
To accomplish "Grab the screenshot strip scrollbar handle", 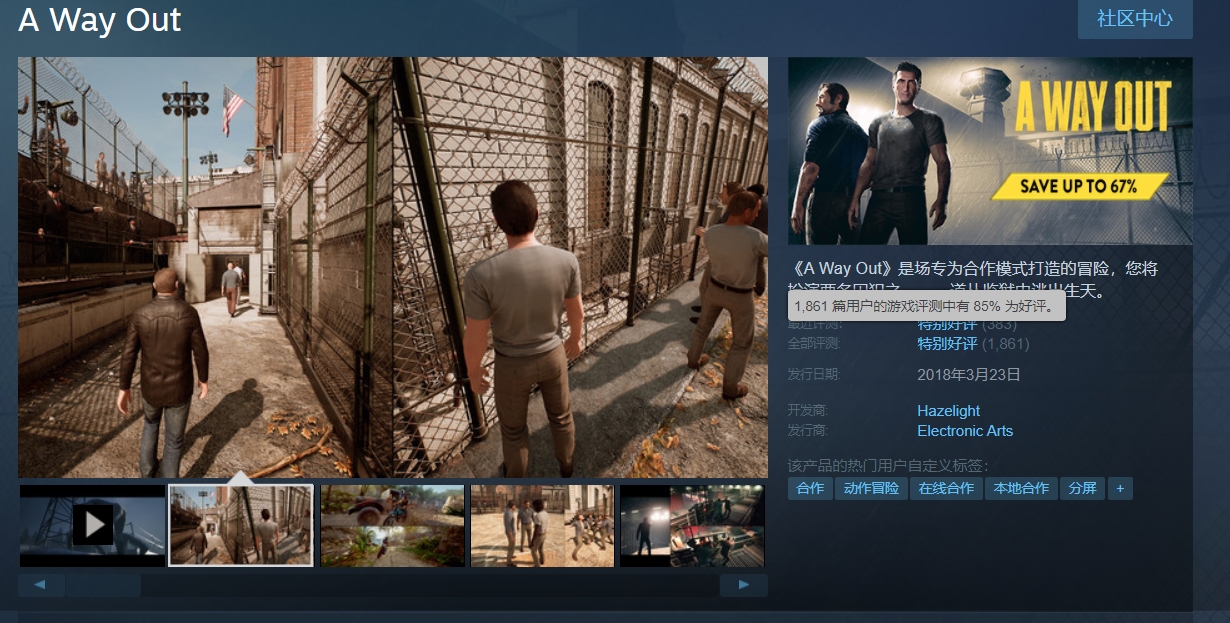I will tap(103, 585).
